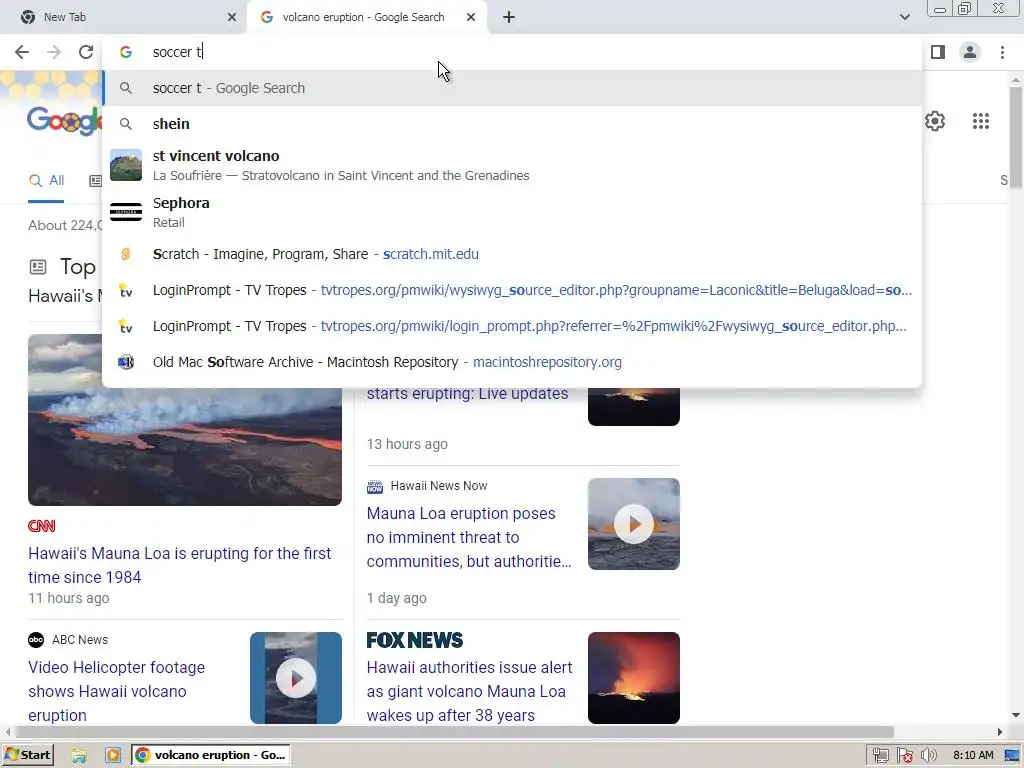This screenshot has width=1024, height=768.
Task: Click the CNN logo
Action: 42,526
